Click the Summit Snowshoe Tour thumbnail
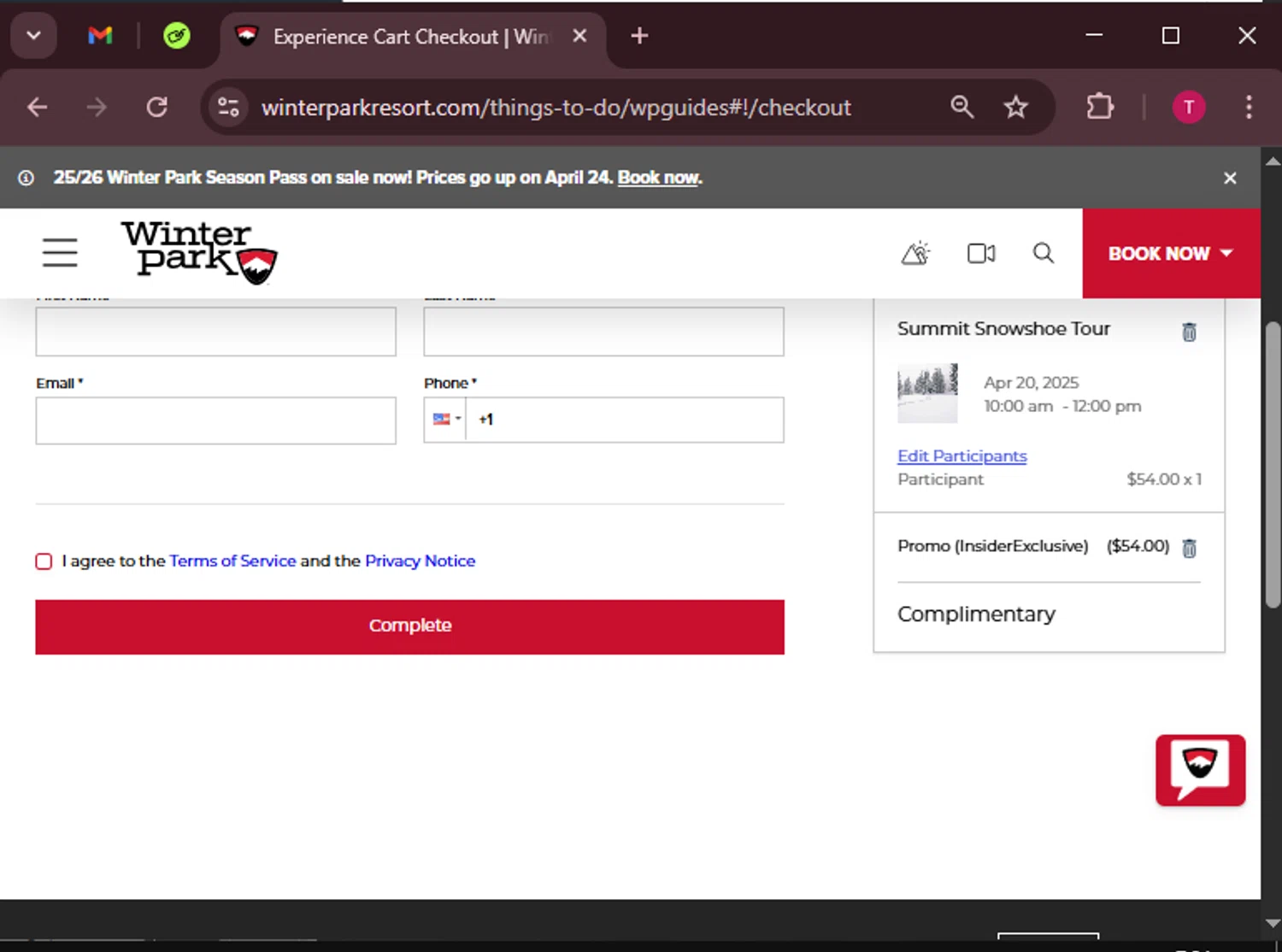Image resolution: width=1282 pixels, height=952 pixels. pos(927,393)
